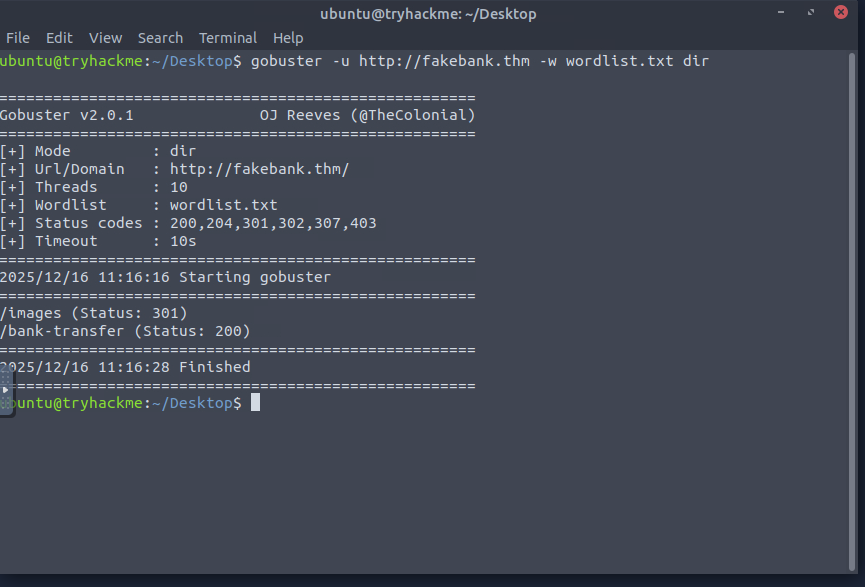Open the Help menu
865x587 pixels.
[x=288, y=38]
